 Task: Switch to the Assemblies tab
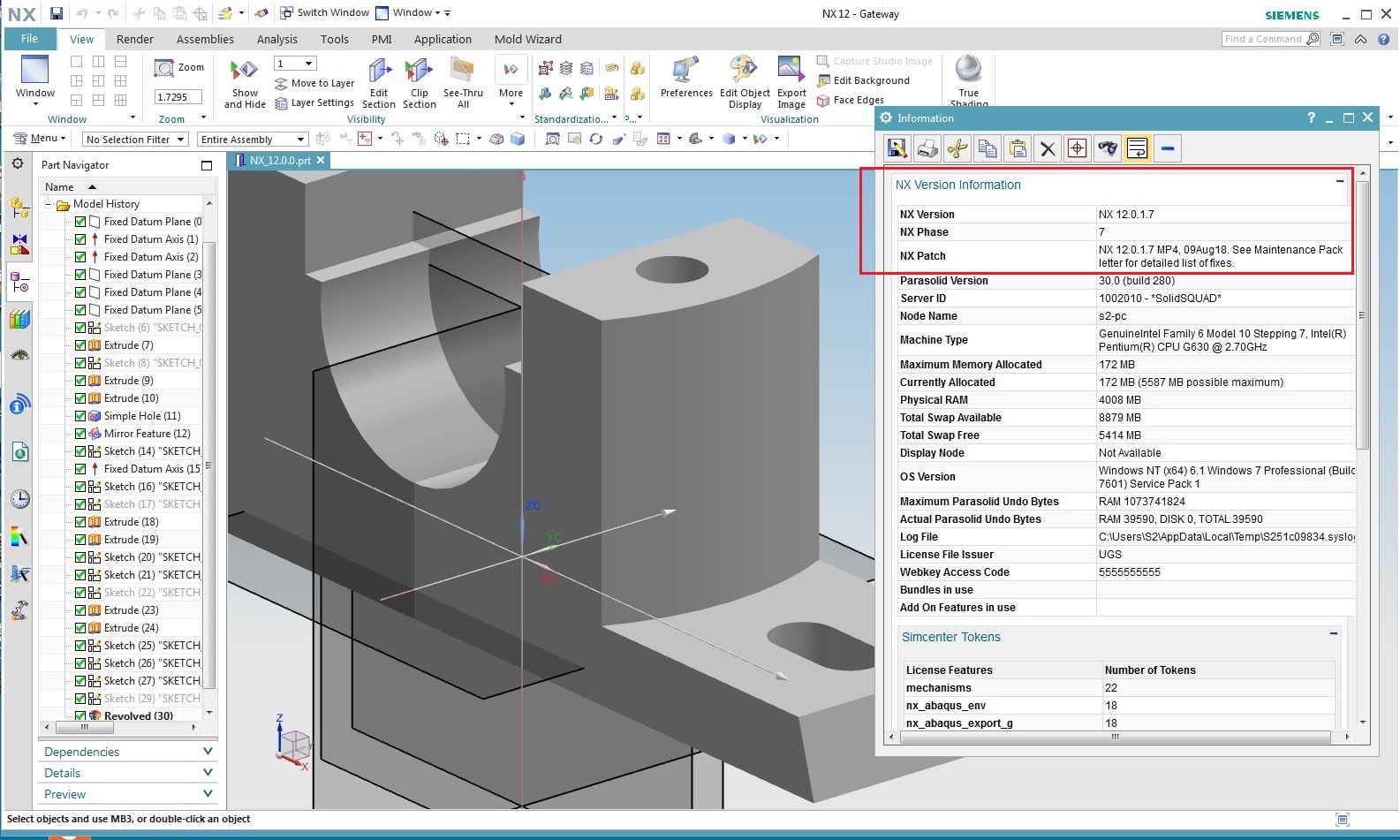click(205, 39)
